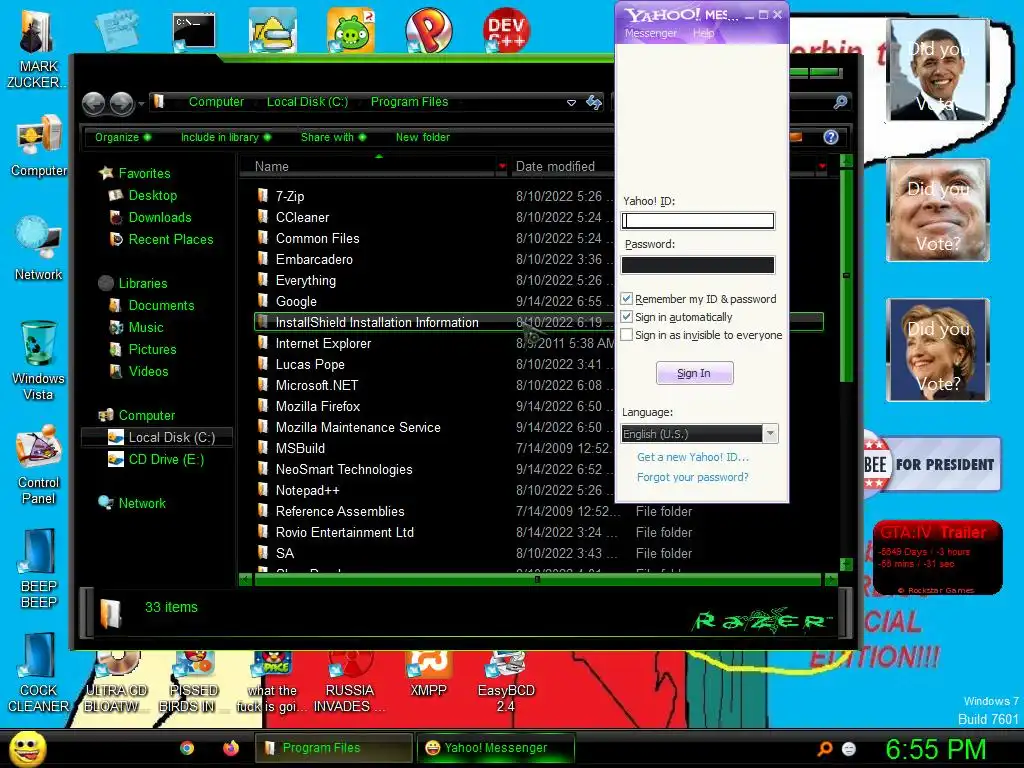Open the Control Panel desktop icon
Image resolution: width=1024 pixels, height=768 pixels.
click(x=39, y=464)
